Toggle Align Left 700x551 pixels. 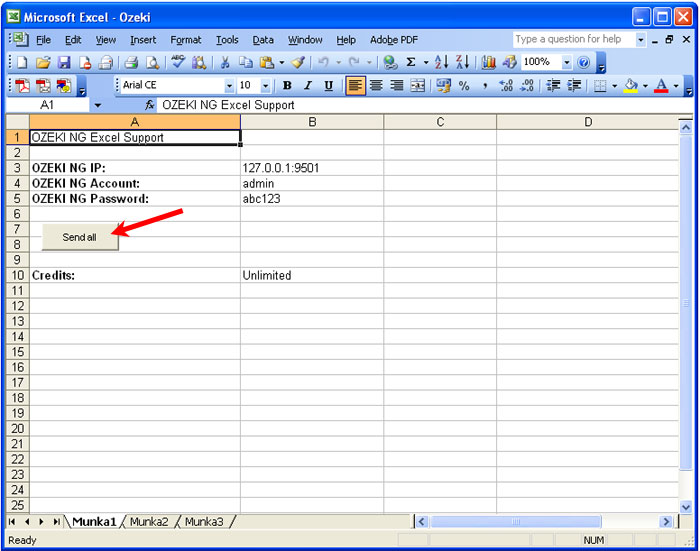355,85
